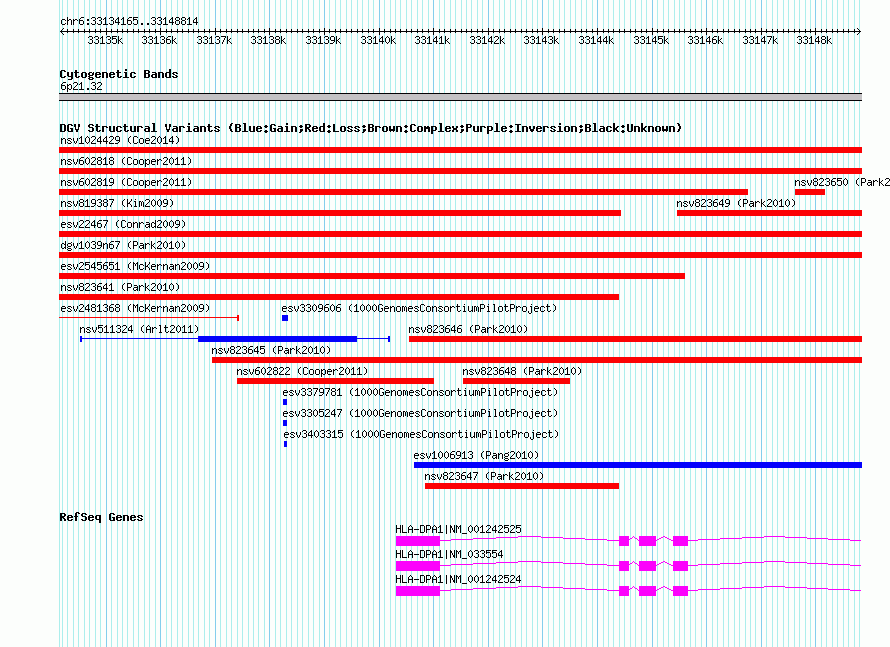
Task: Select esv2481368 (McKernan2009) label
Action: click(135, 308)
